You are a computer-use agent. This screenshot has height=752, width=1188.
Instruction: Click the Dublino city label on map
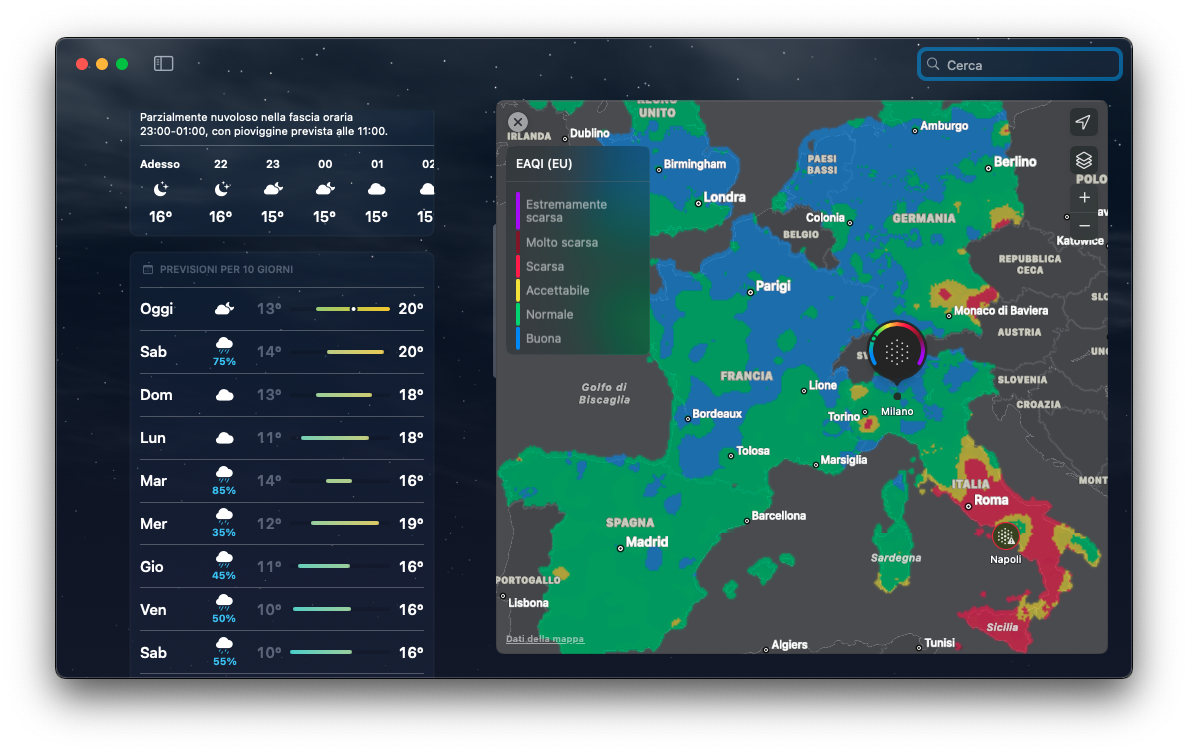coord(589,133)
